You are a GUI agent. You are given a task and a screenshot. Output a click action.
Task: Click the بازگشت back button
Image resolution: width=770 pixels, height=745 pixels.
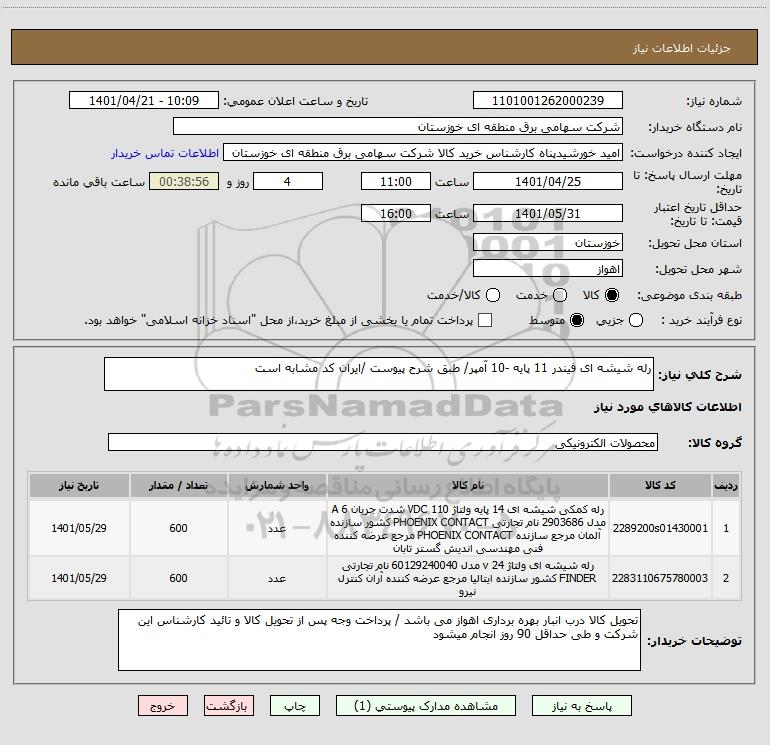[229, 706]
